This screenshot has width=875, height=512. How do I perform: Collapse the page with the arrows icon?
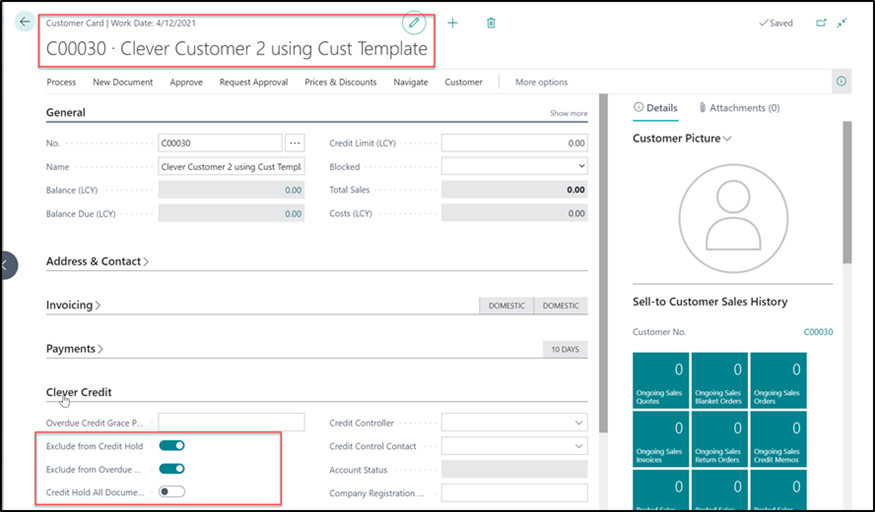tap(842, 23)
